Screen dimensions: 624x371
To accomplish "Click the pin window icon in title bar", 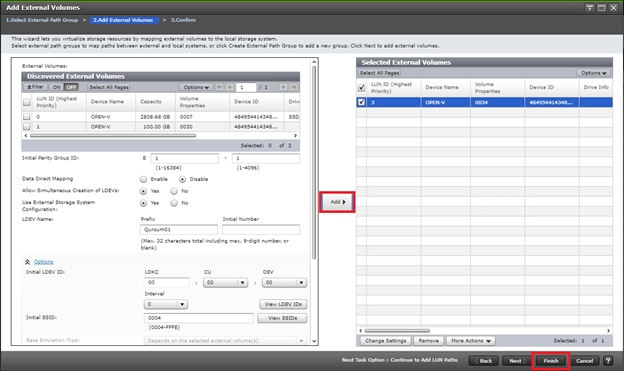I will pos(589,8).
